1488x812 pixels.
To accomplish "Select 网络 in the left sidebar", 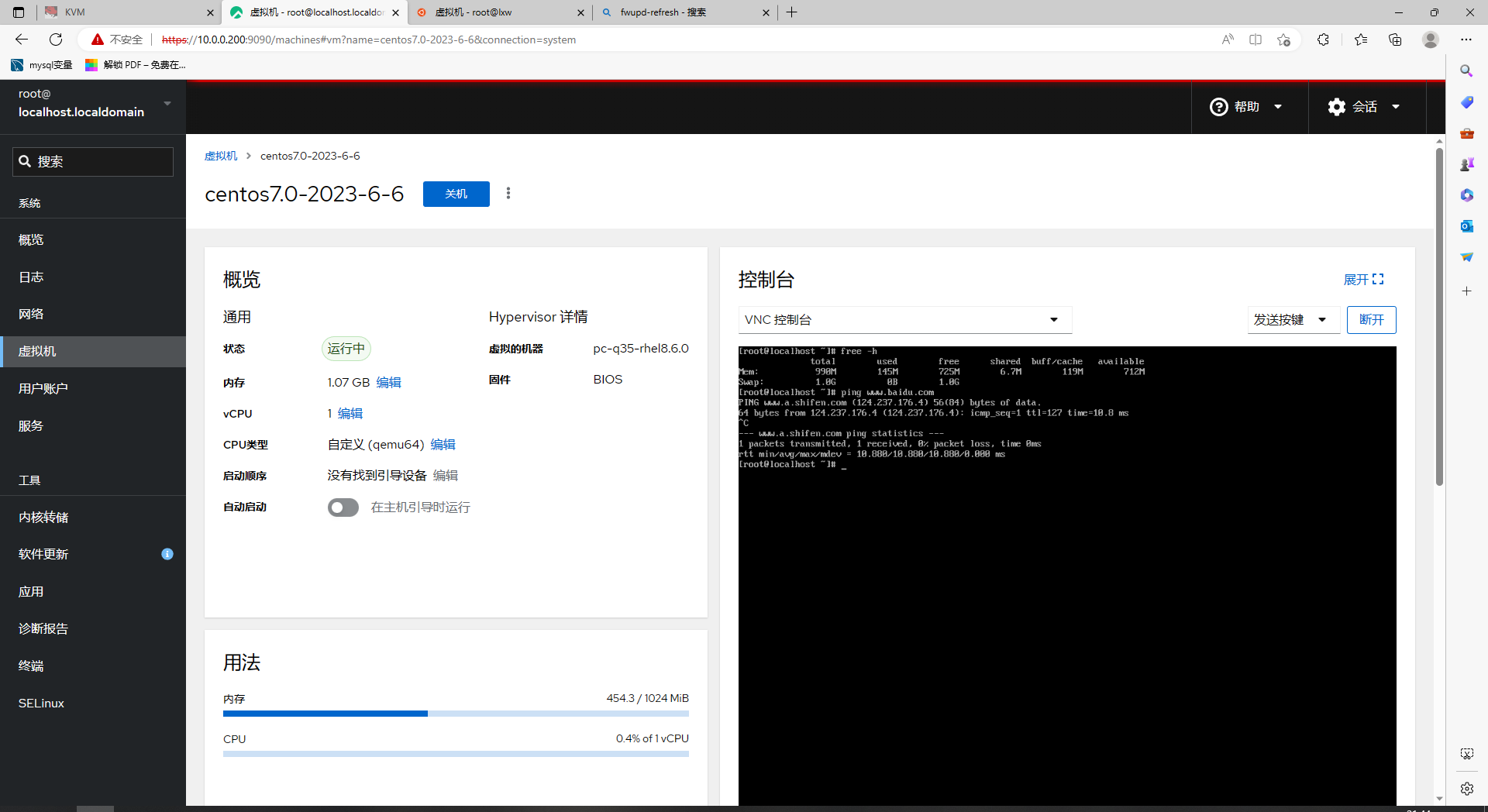I will pos(31,315).
